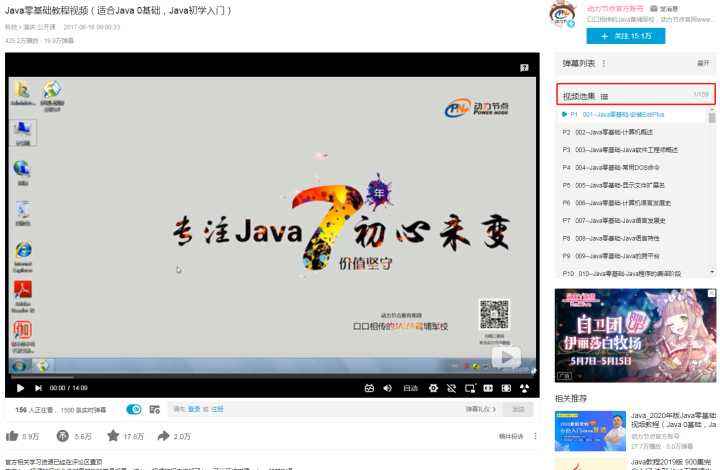Select episode P1 001 in the playlist
The height and width of the screenshot is (470, 720).
coord(631,114)
